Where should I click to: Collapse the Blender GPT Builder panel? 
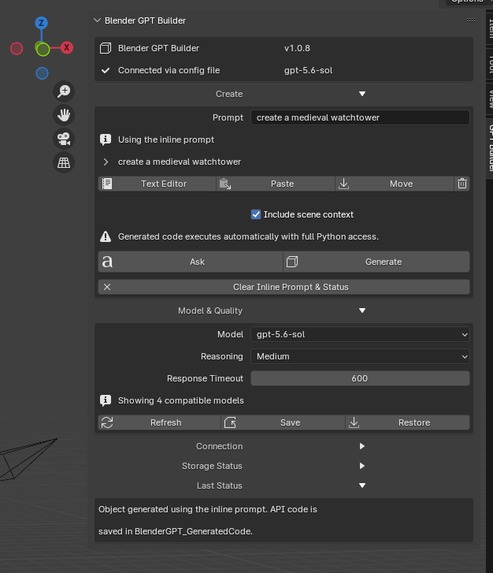point(97,20)
